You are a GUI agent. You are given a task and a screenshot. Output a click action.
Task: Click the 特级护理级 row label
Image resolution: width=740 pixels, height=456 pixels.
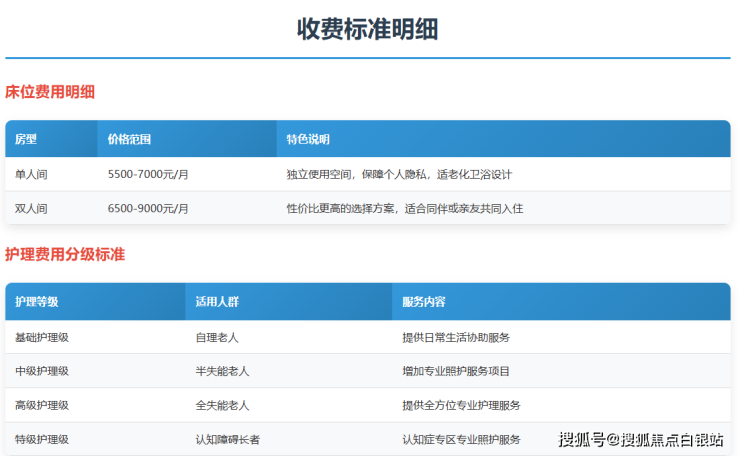tap(42, 439)
